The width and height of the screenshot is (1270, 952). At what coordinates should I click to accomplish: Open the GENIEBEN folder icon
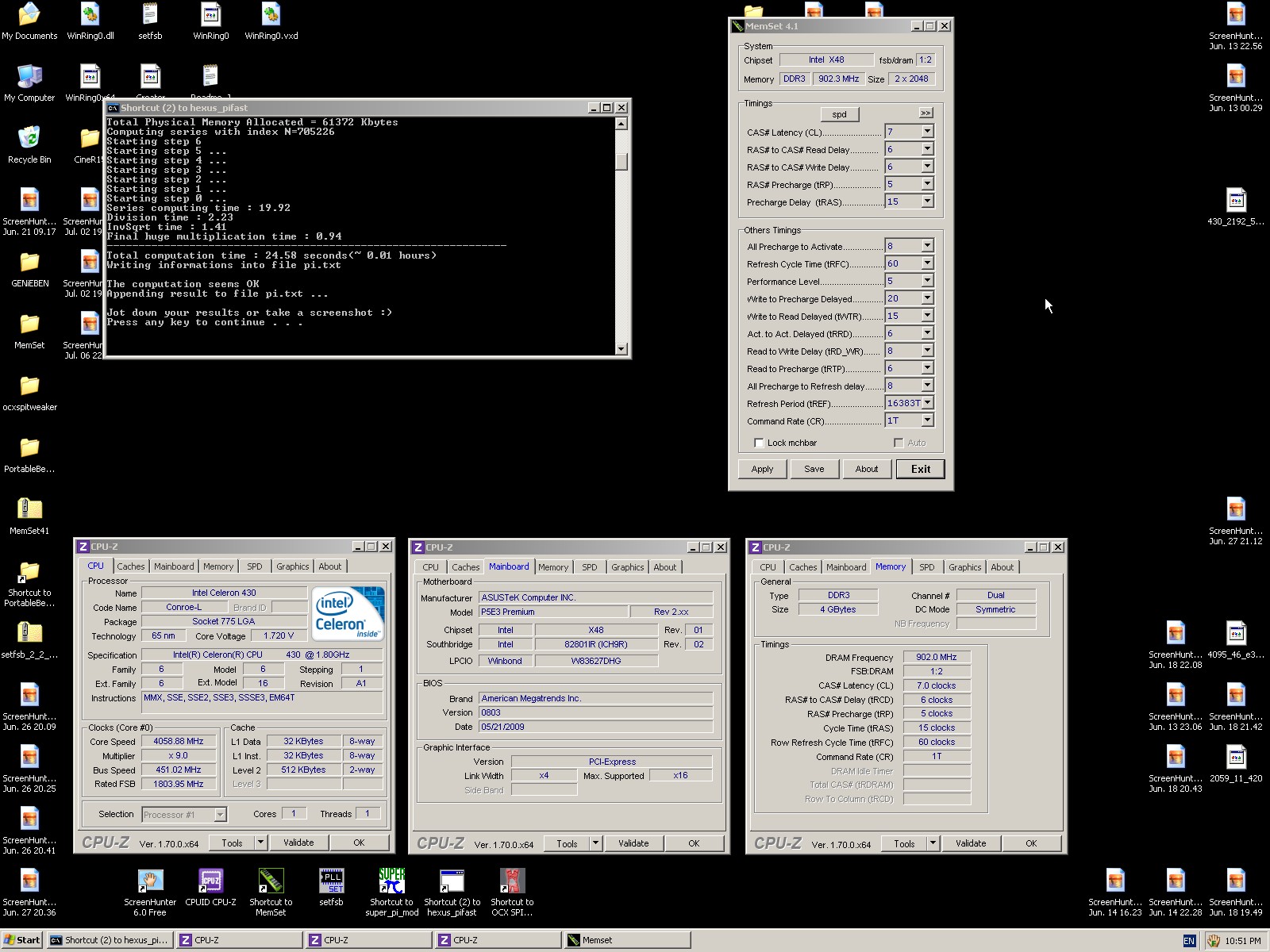(29, 269)
